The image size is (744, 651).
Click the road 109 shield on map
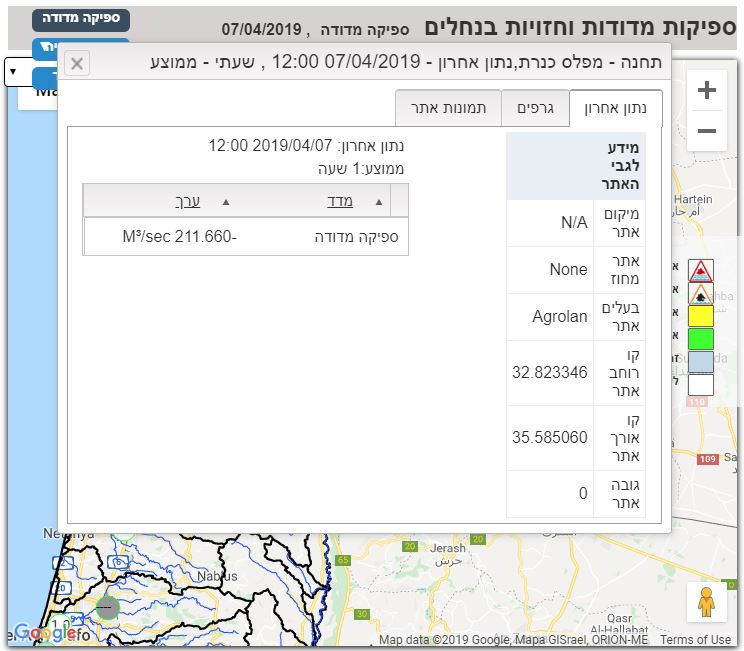707,459
